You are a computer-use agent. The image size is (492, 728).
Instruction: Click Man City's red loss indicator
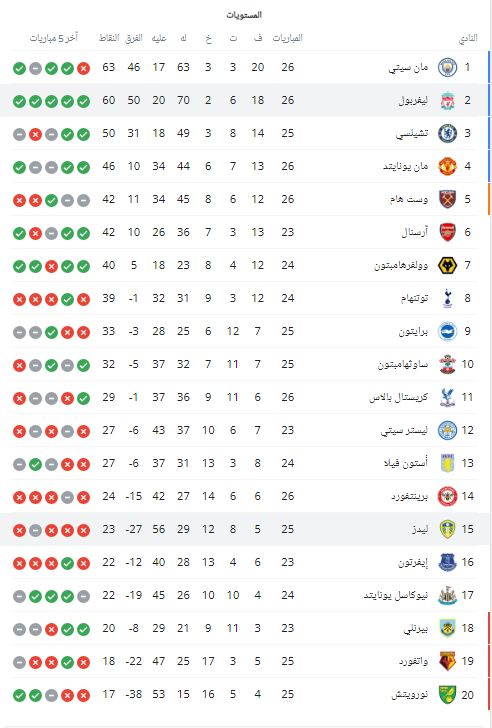click(84, 69)
